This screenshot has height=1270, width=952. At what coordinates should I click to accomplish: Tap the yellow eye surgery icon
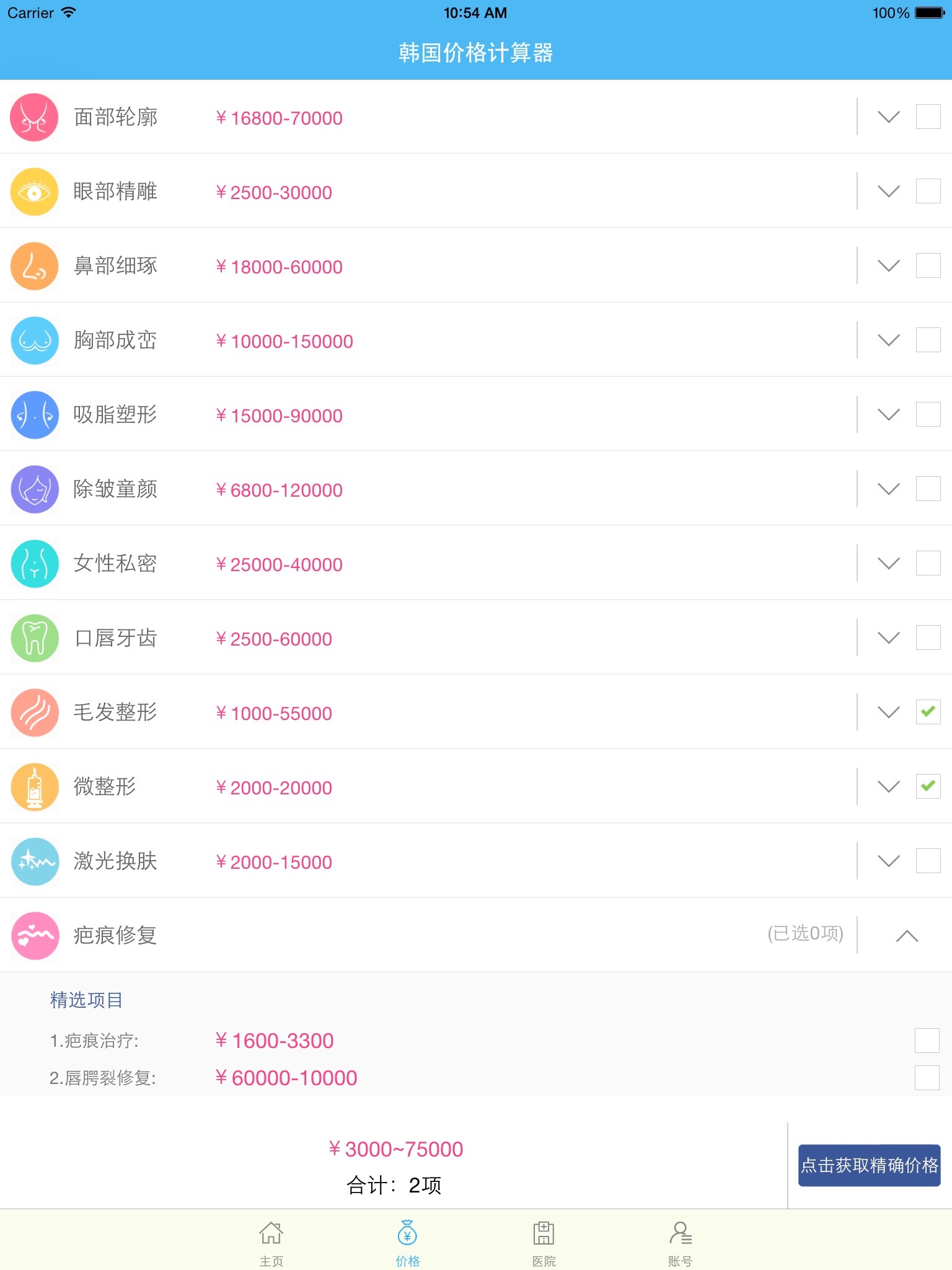[x=35, y=192]
